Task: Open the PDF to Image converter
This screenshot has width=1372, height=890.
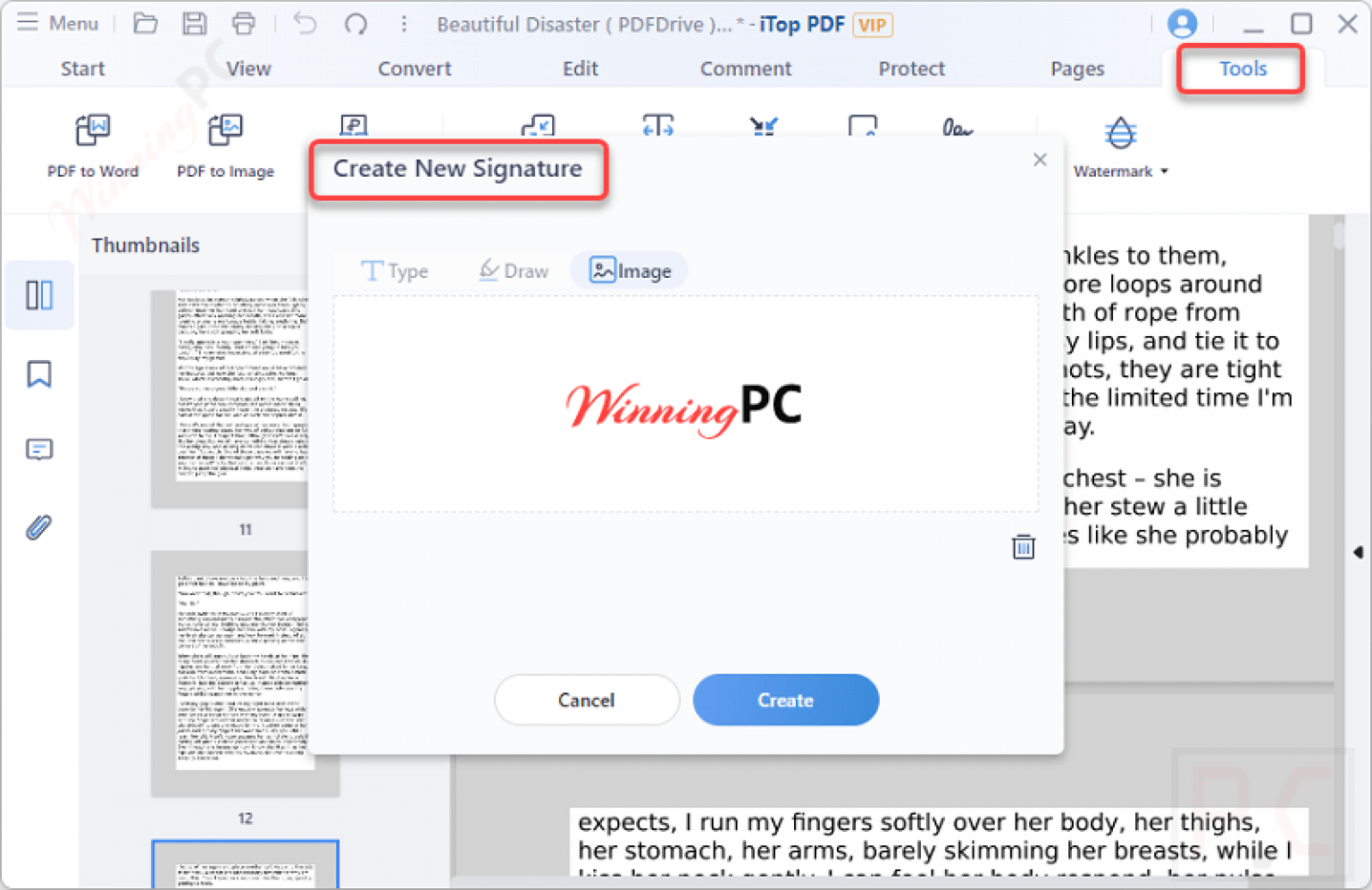Action: (225, 147)
